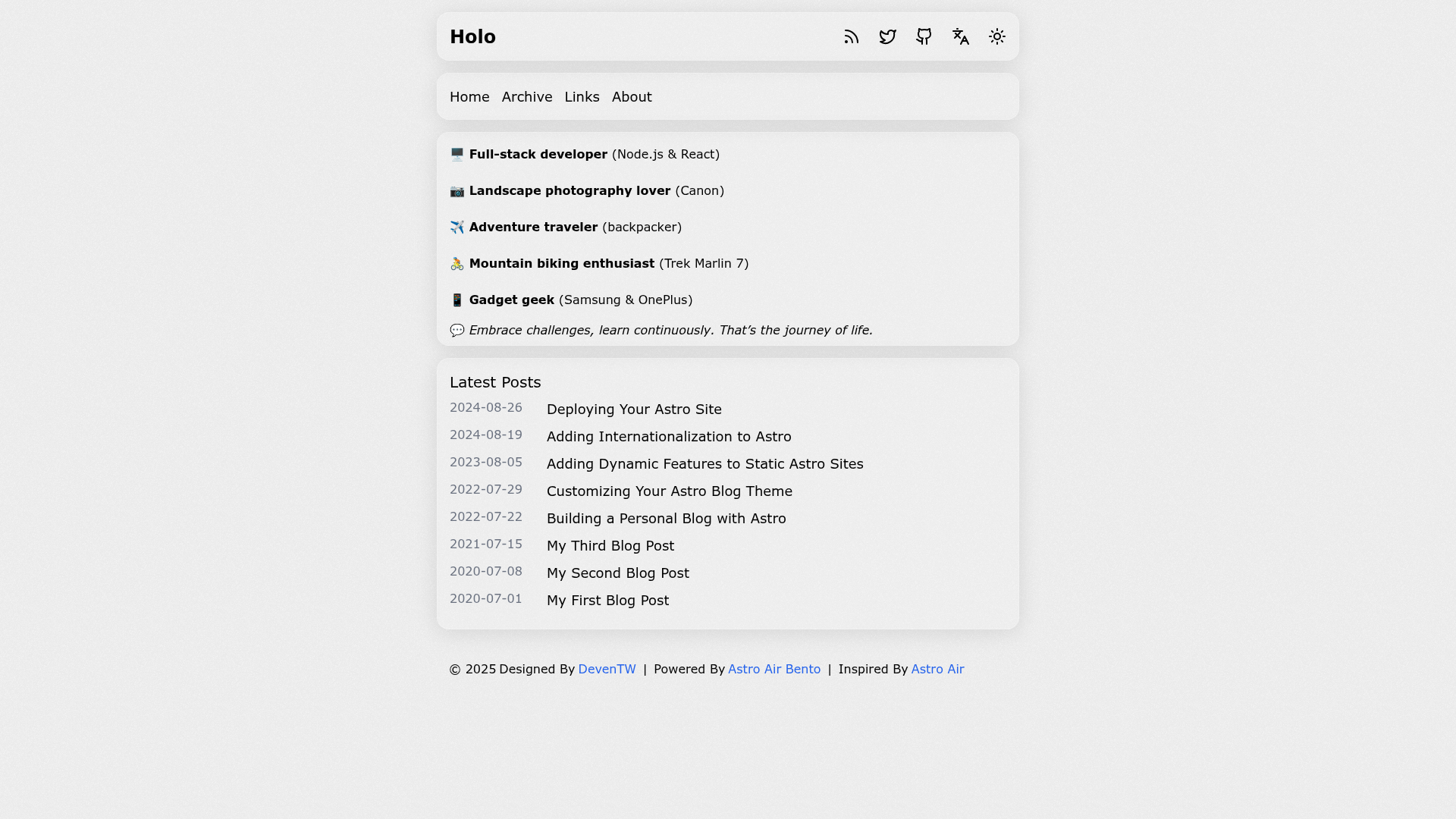Click the Holo site title
The width and height of the screenshot is (1456, 819).
pyautogui.click(x=472, y=36)
